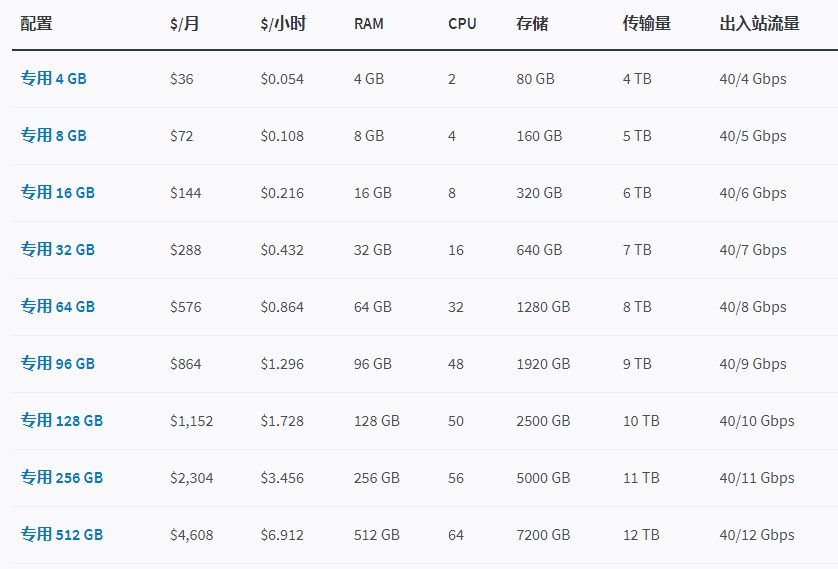Select the 专用 16 GB plan link
838x569 pixels.
[58, 193]
